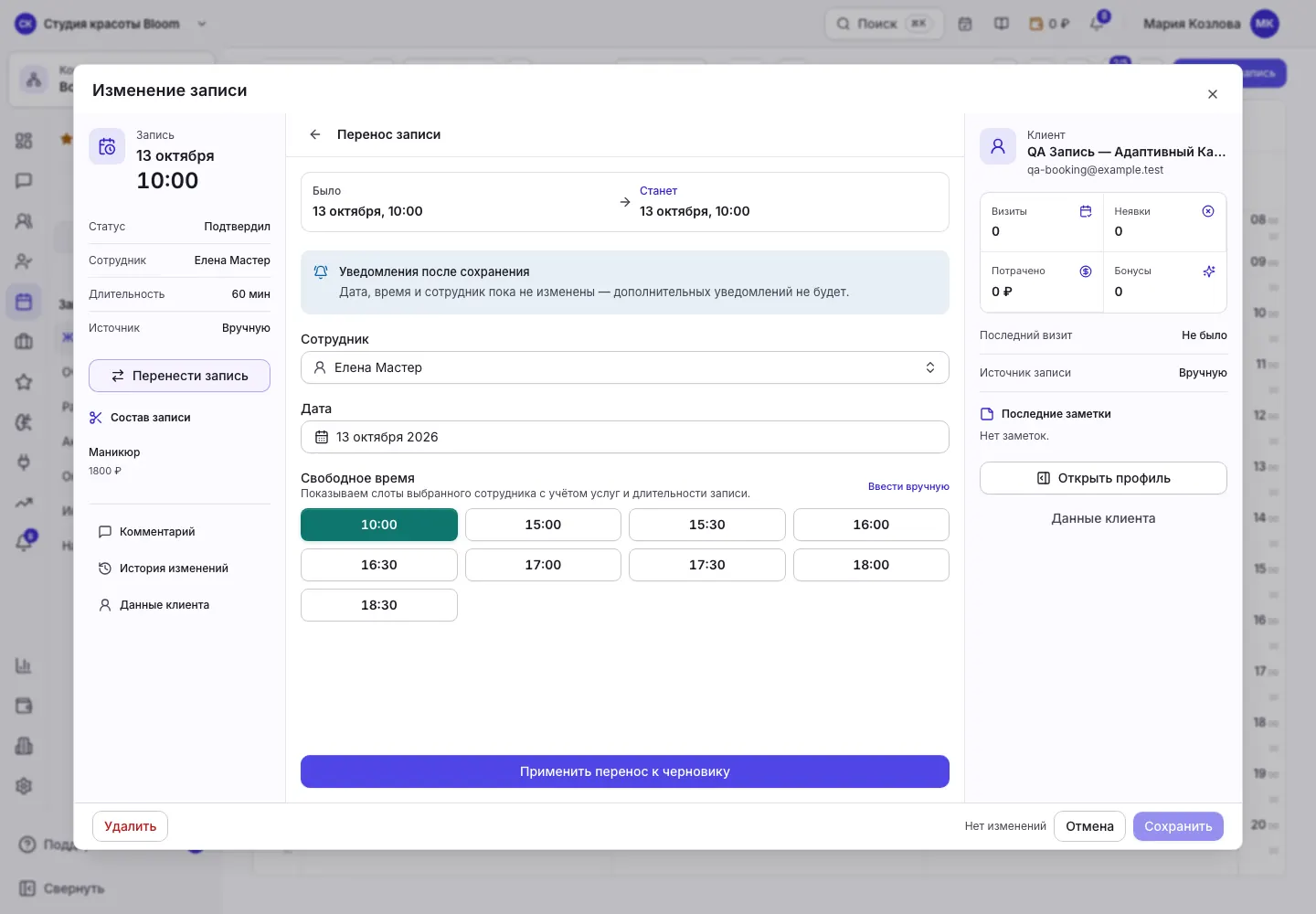The image size is (1316, 914).
Task: Click the Открыть профиль button
Action: point(1103,478)
